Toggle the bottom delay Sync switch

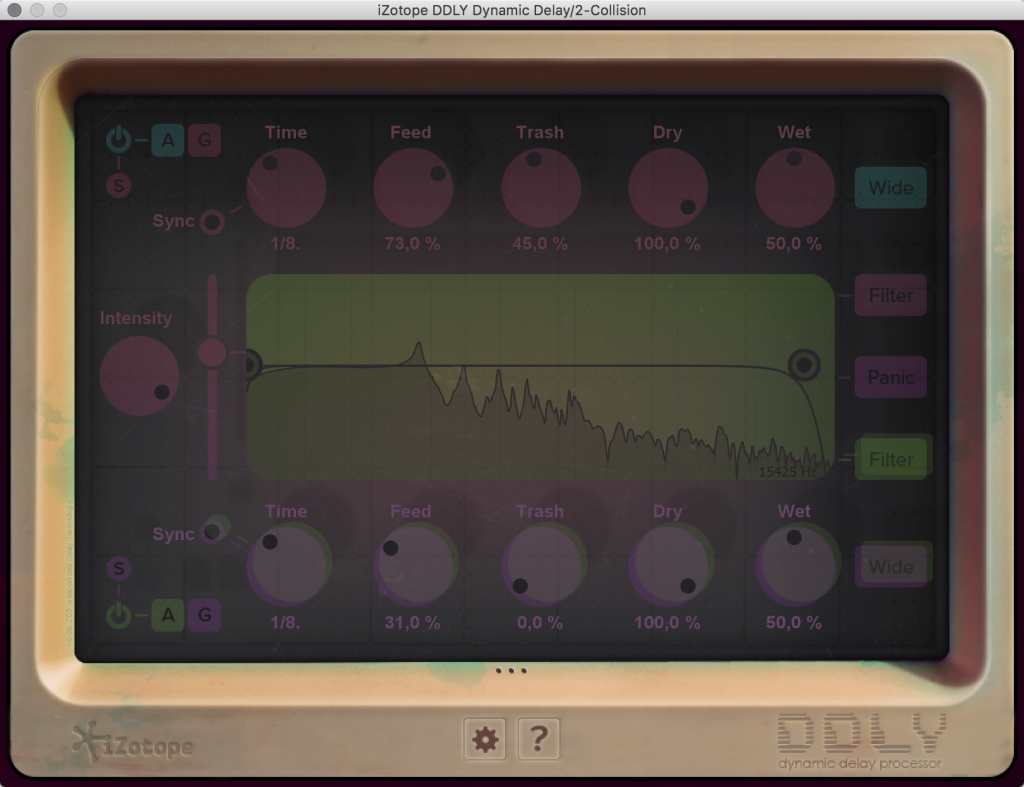[x=212, y=531]
